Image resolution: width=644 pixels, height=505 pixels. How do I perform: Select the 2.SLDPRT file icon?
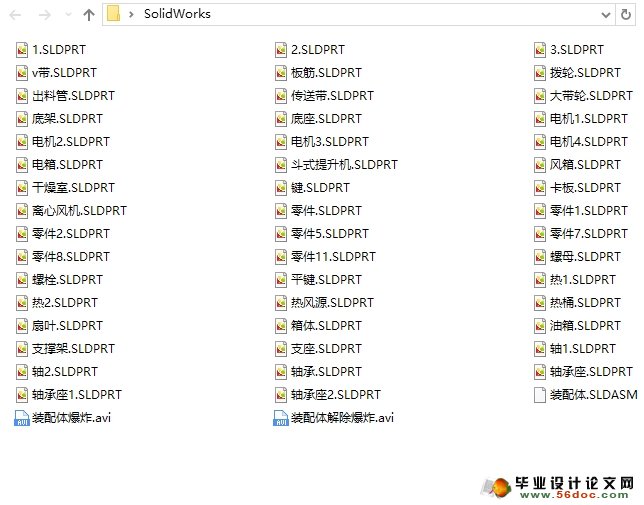click(281, 50)
